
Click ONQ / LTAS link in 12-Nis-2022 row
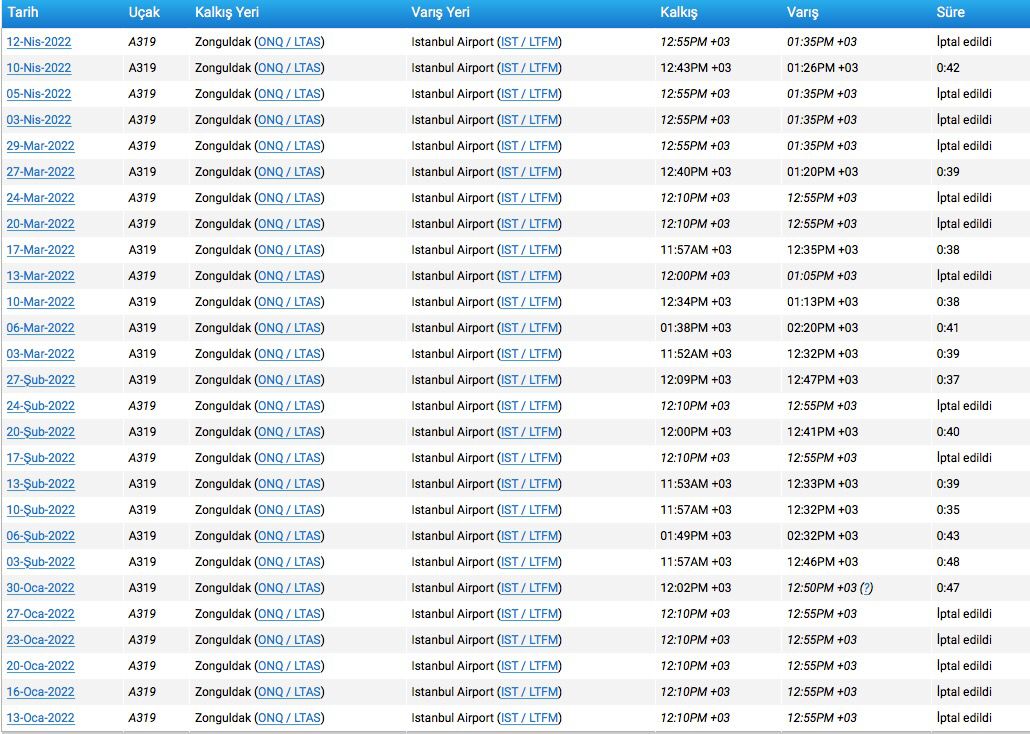(x=290, y=42)
